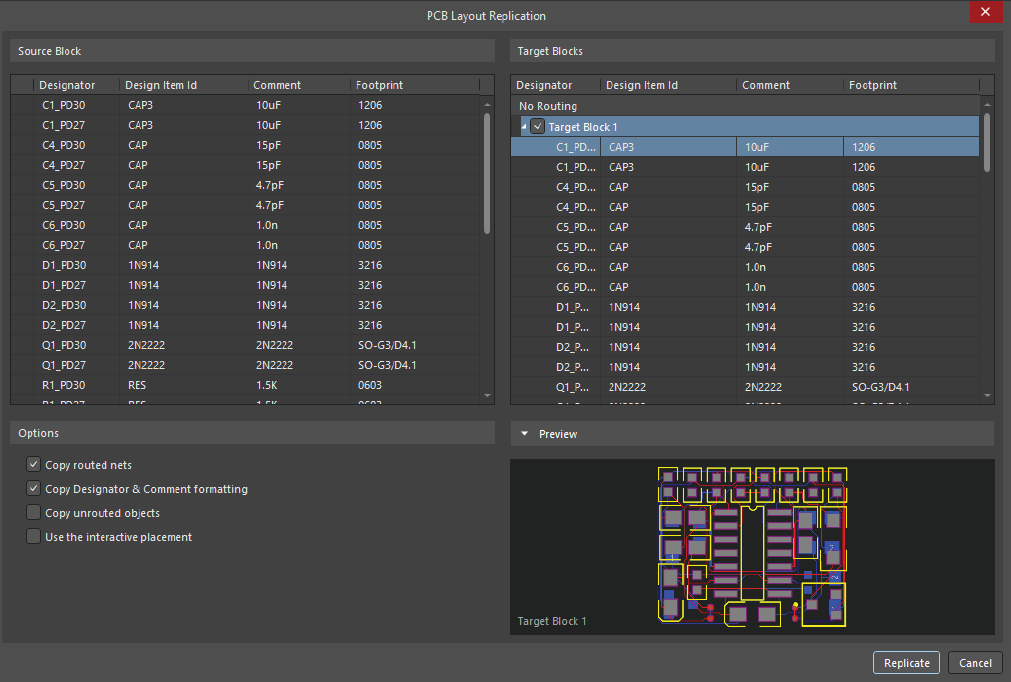Select the No Routing row

(548, 106)
